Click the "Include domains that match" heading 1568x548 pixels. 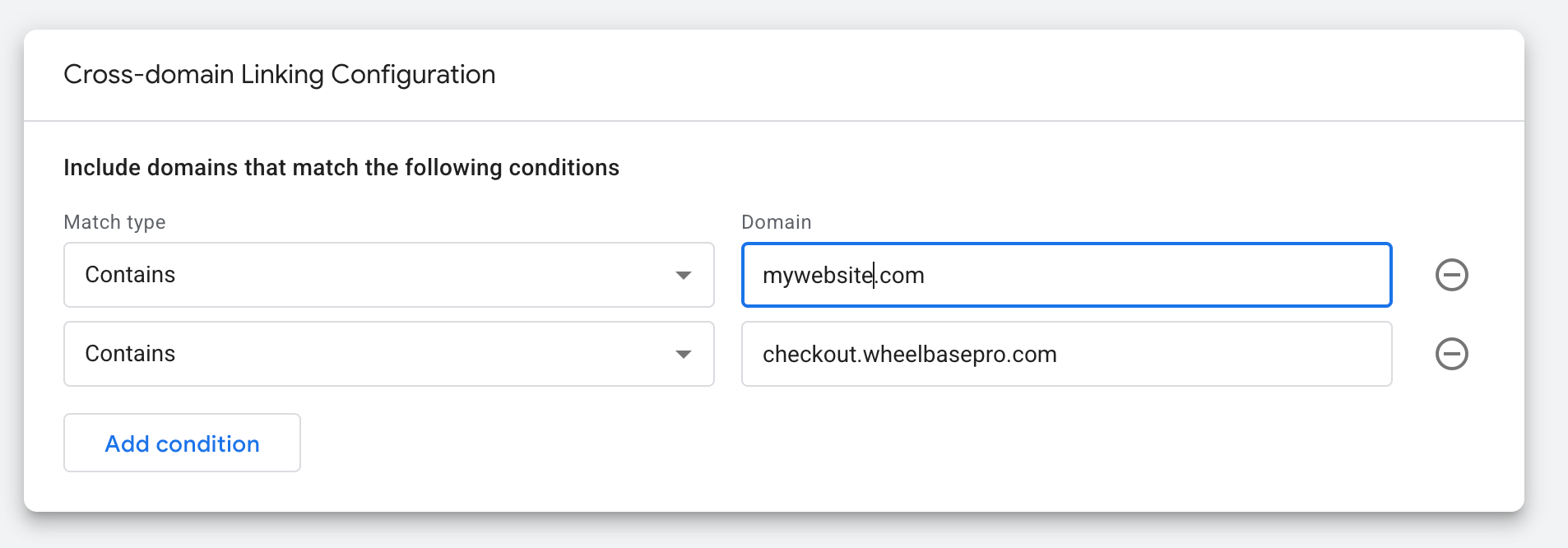(341, 168)
